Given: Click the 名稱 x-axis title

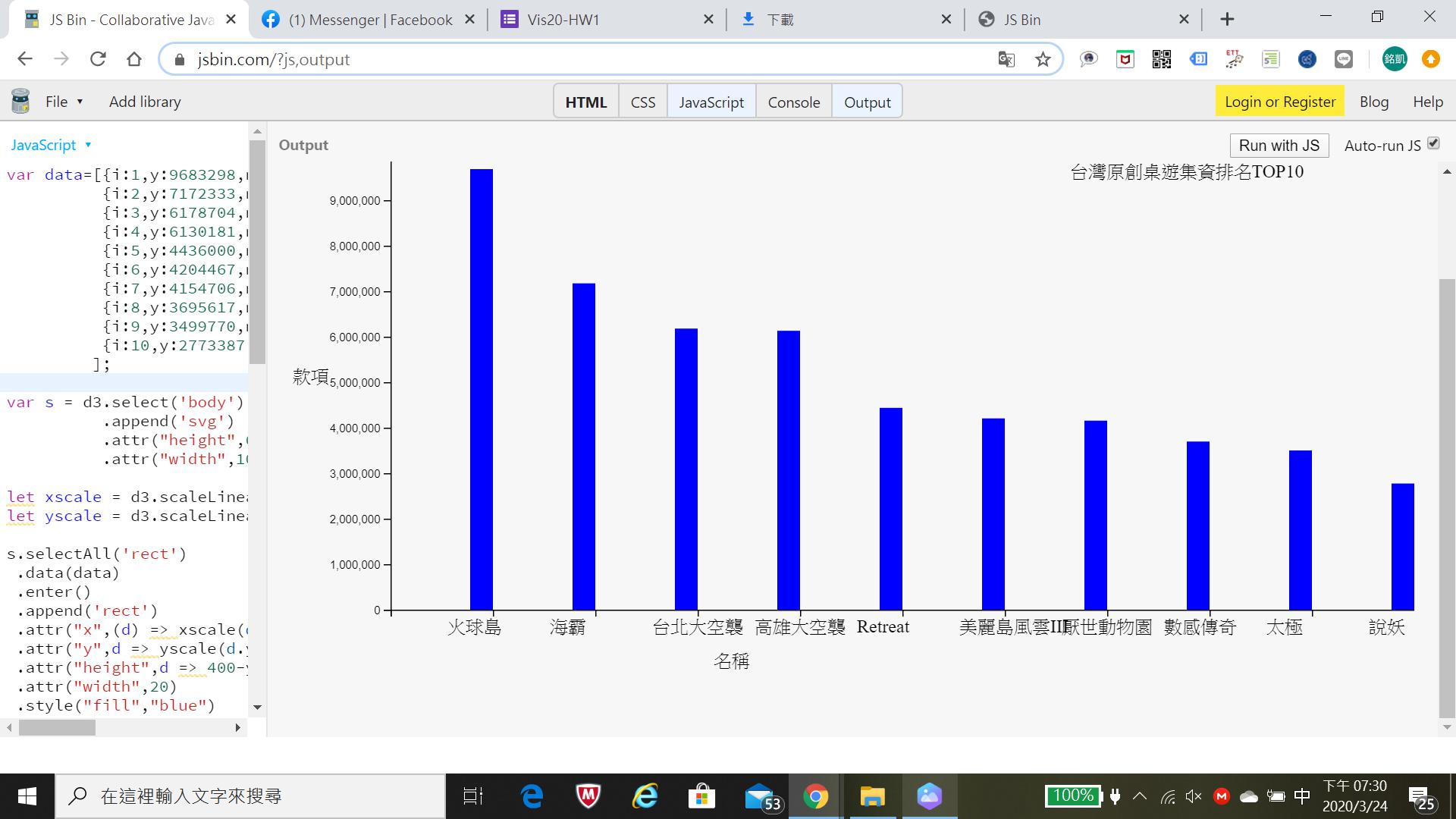Looking at the screenshot, I should pos(732,661).
